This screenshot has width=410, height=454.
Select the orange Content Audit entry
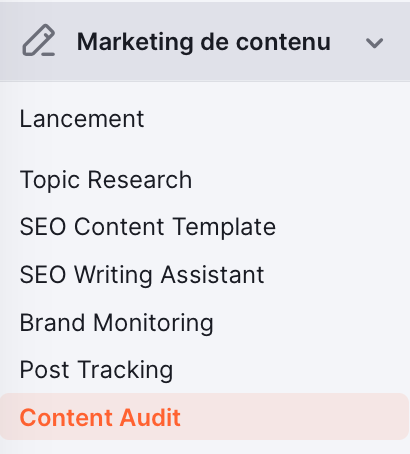pos(204,417)
